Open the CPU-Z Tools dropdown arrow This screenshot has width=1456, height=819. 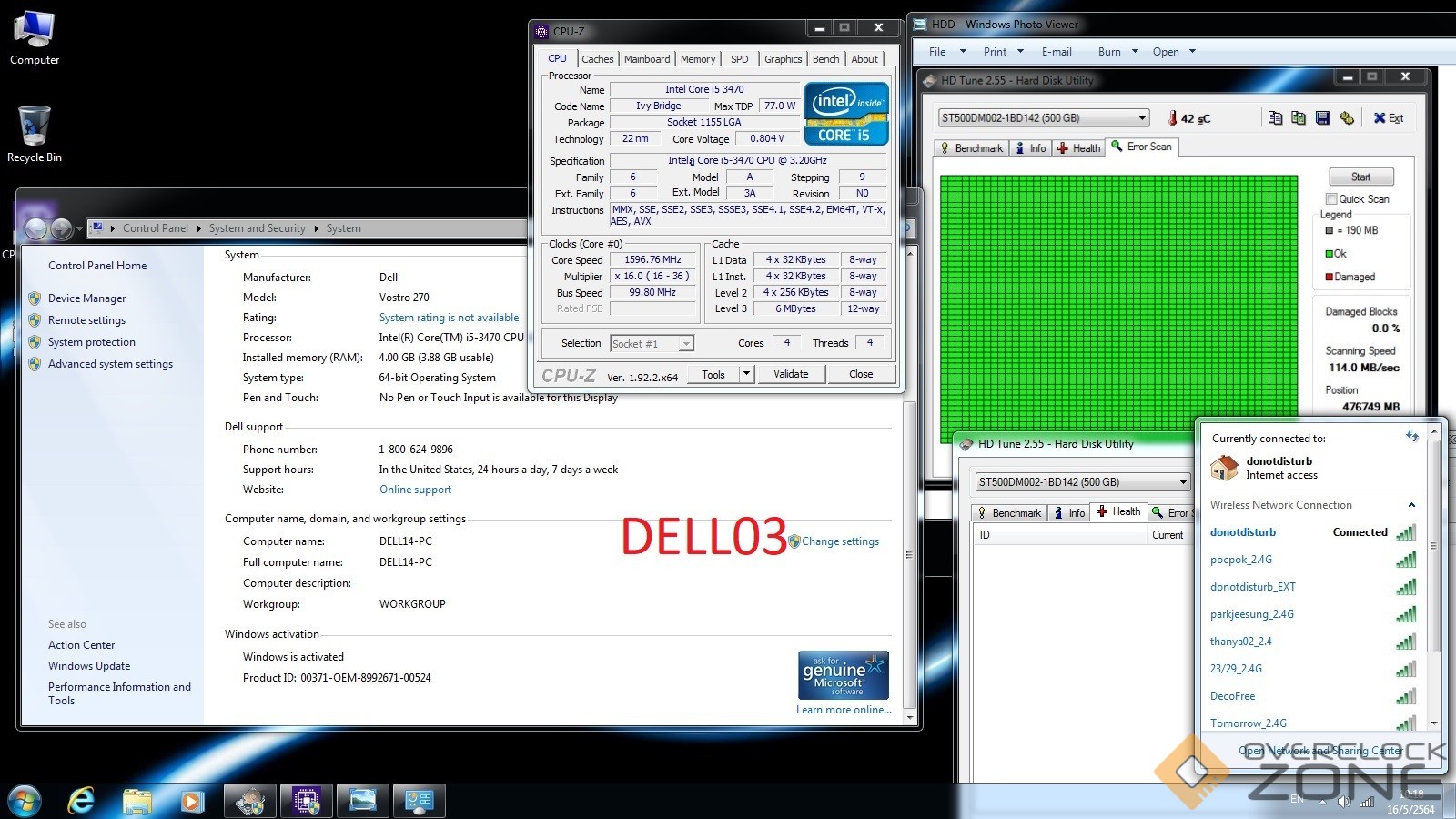(746, 374)
